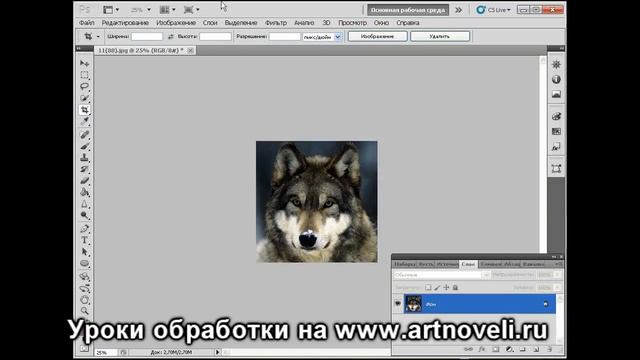Open the Info panel icon in right dock

pyautogui.click(x=556, y=80)
